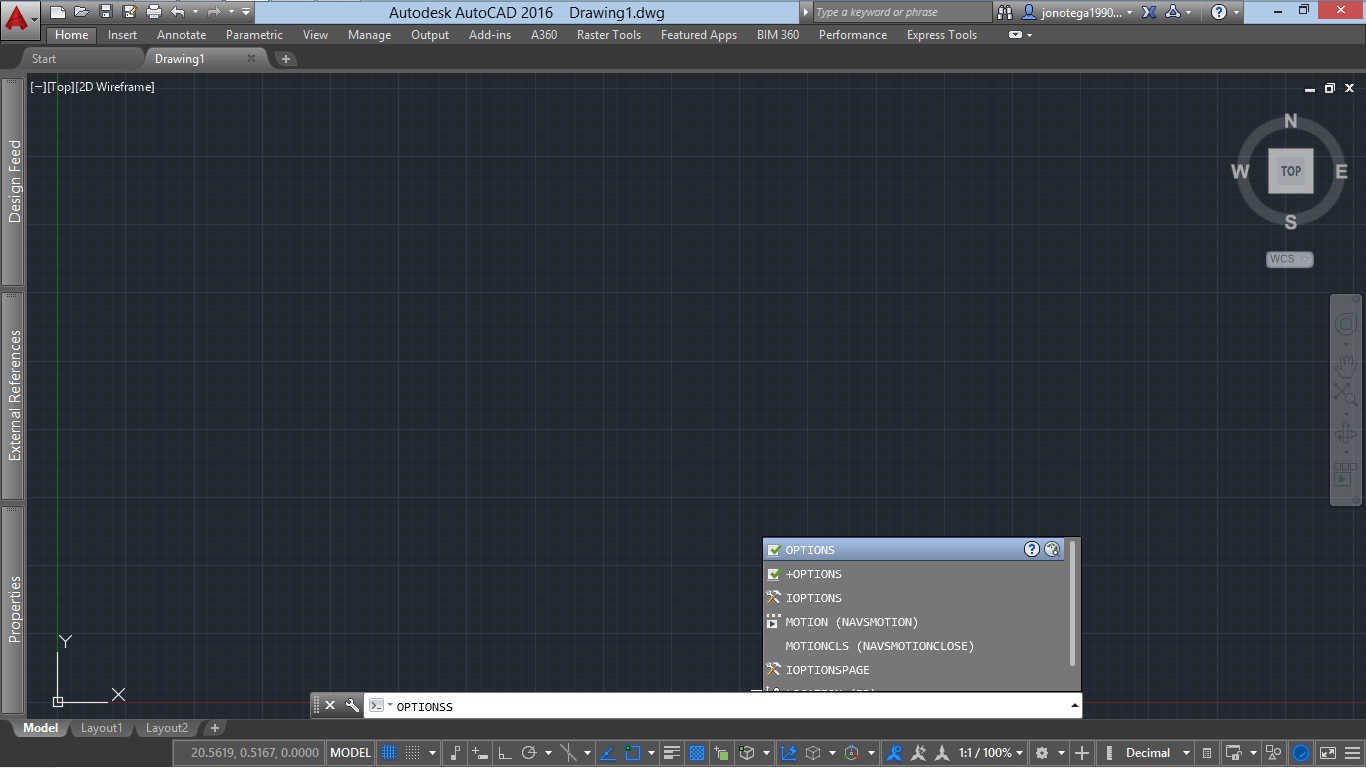
Task: Click the A360 triangle connect icon
Action: [x=1173, y=13]
